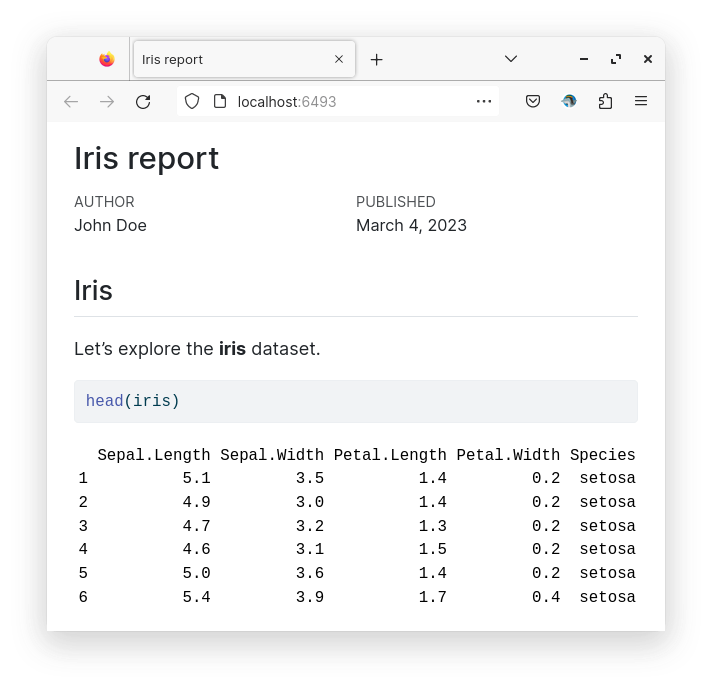Reload the current page

pos(143,102)
